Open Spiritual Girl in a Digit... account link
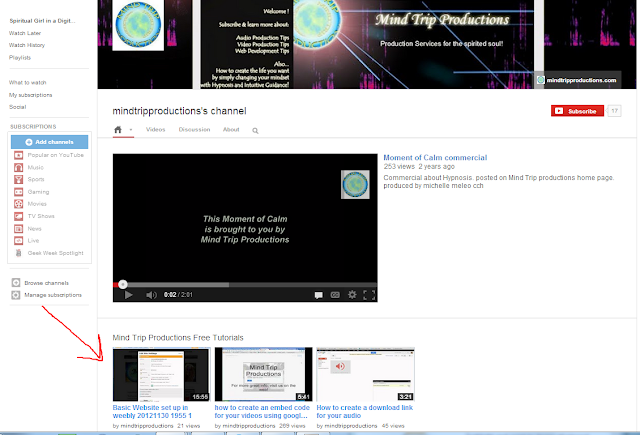The height and width of the screenshot is (435, 640). click(42, 21)
